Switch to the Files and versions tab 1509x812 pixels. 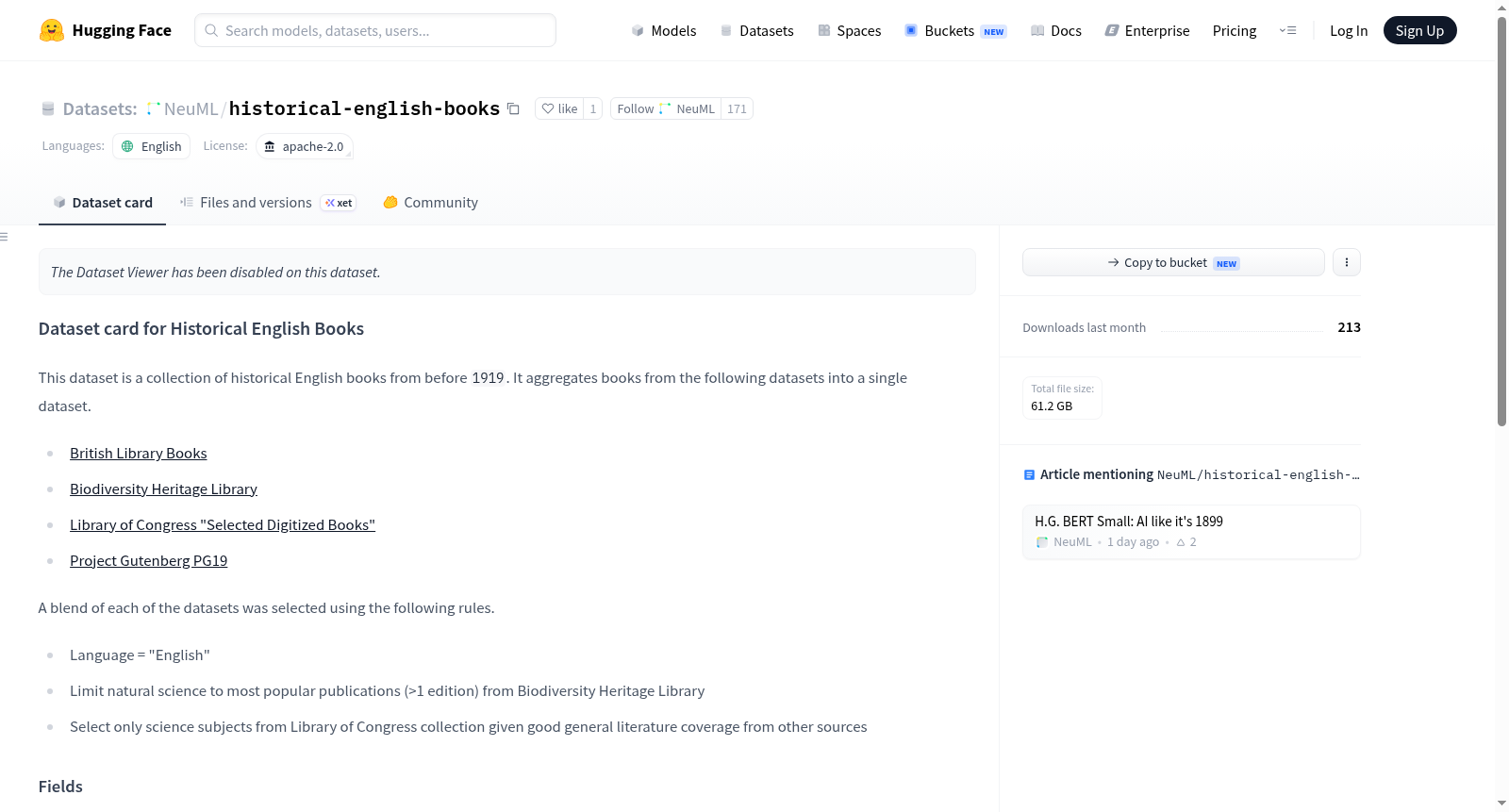268,203
